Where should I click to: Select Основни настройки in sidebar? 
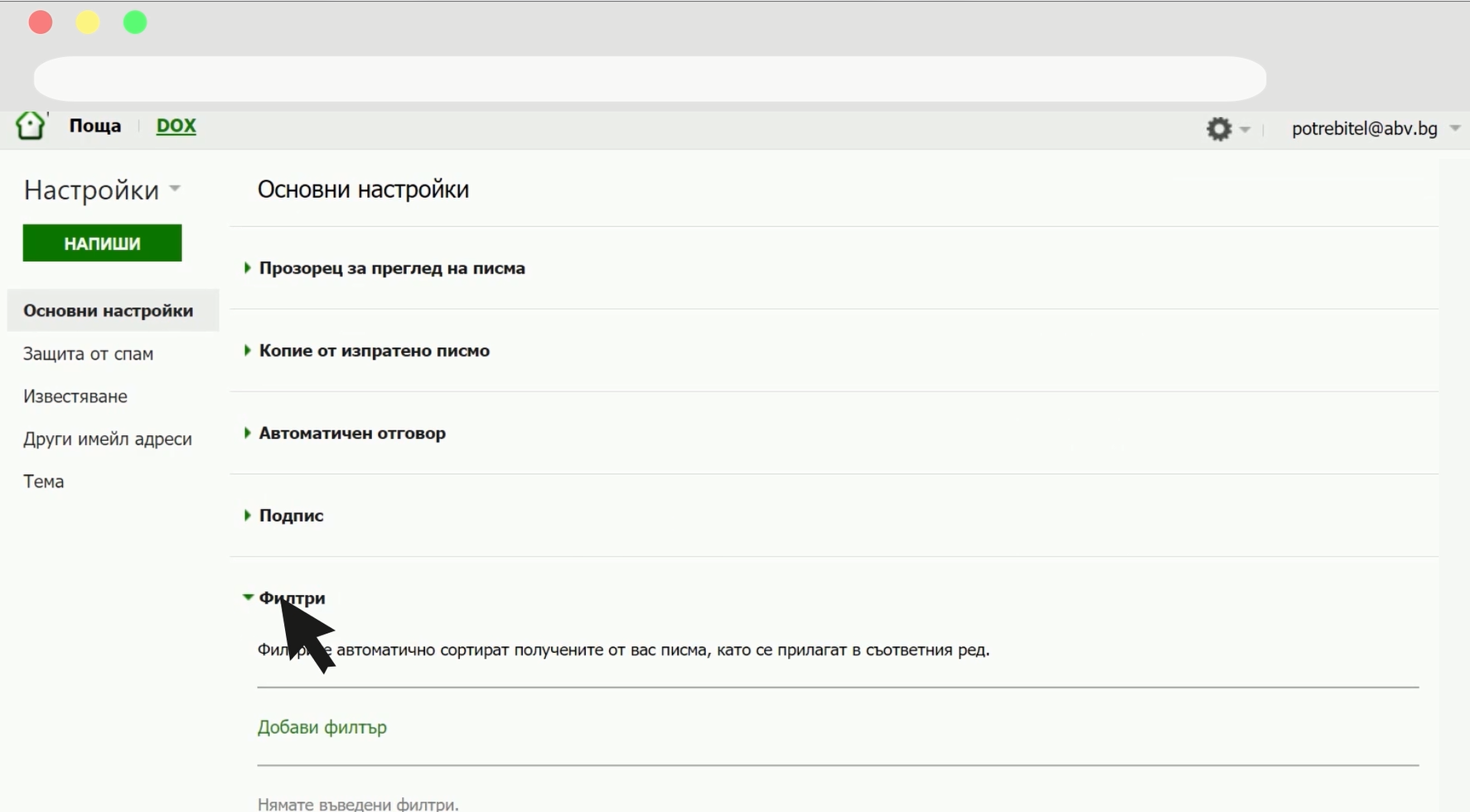113,311
